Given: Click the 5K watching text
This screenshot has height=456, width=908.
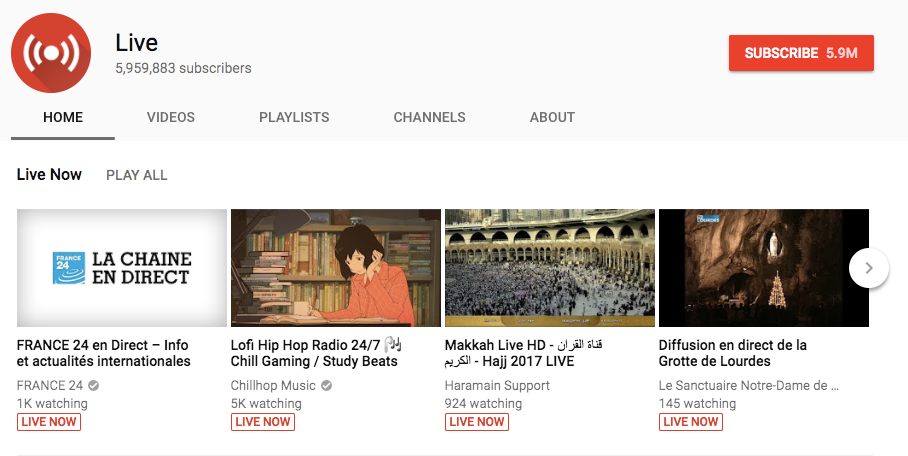Looking at the screenshot, I should 266,403.
